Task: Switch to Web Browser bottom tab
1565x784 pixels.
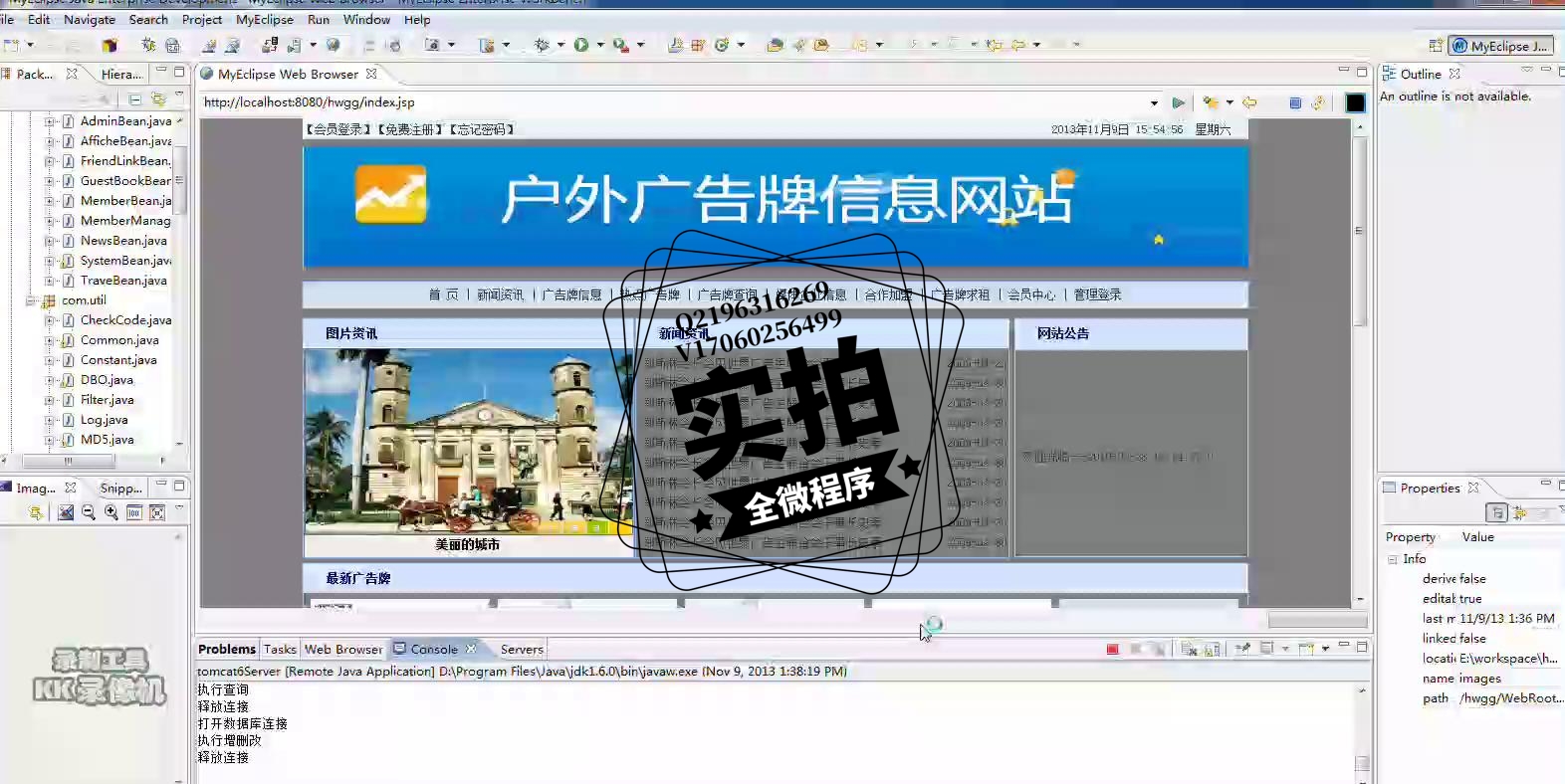Action: coord(343,649)
